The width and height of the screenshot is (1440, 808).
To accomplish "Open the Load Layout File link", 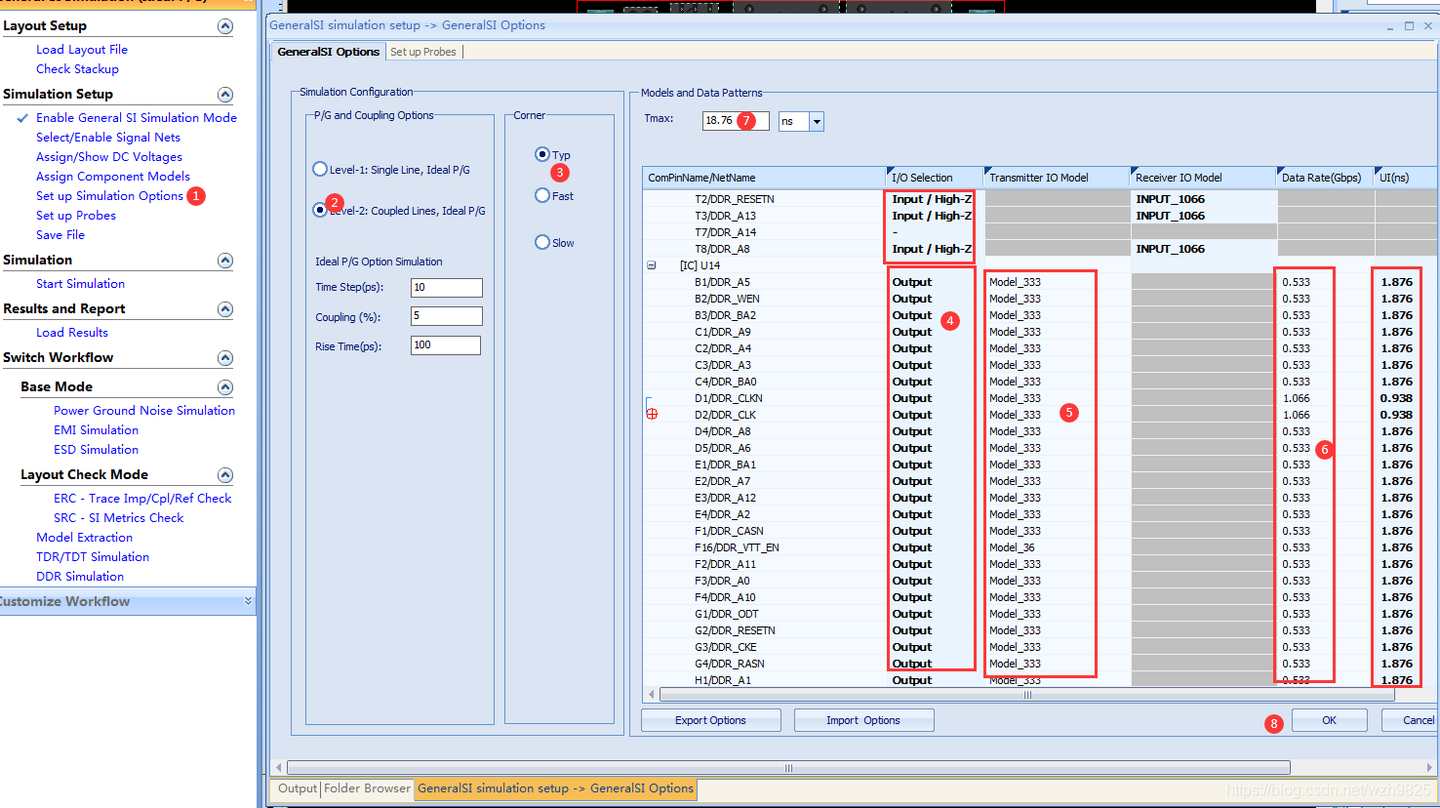I will click(x=81, y=49).
